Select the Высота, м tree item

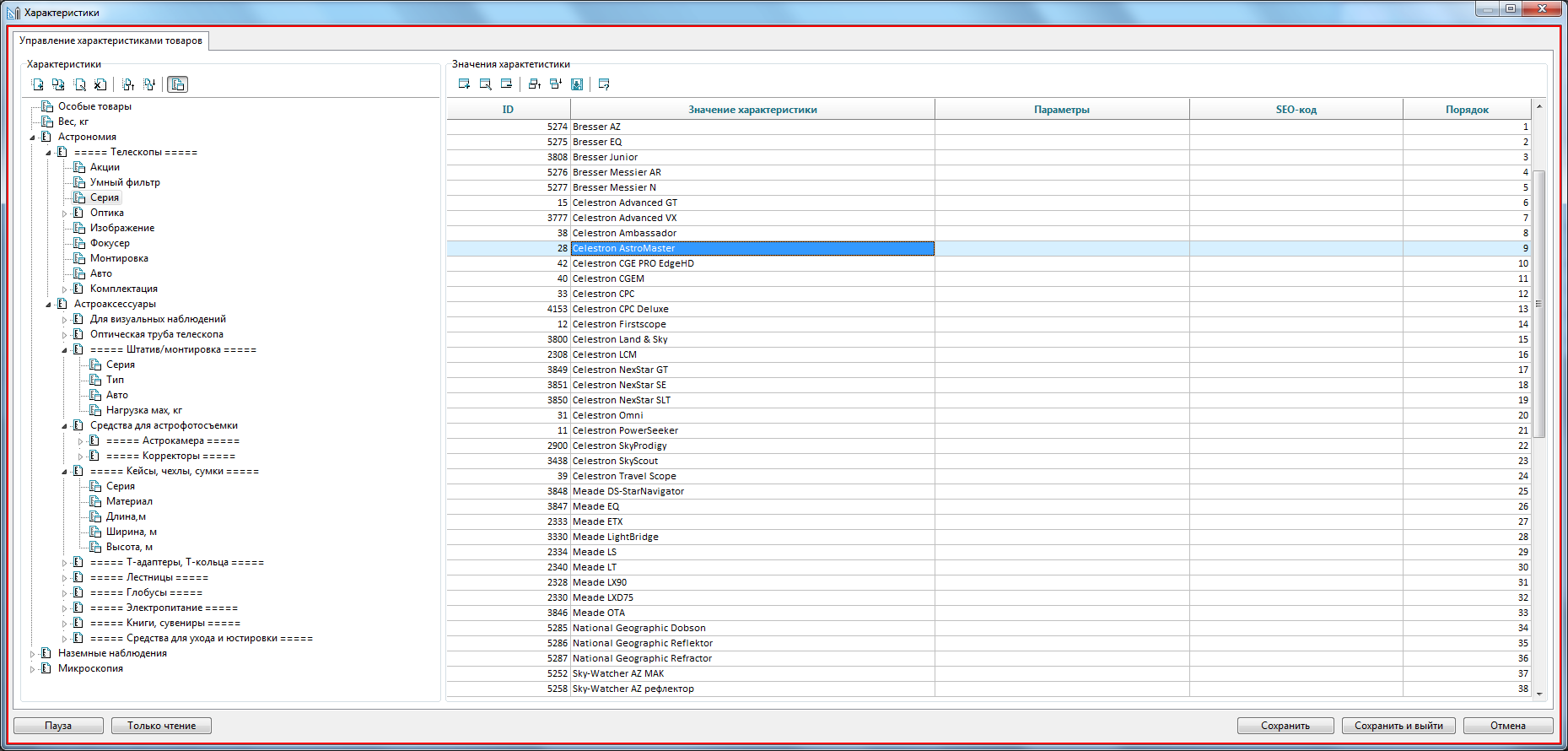click(x=129, y=548)
